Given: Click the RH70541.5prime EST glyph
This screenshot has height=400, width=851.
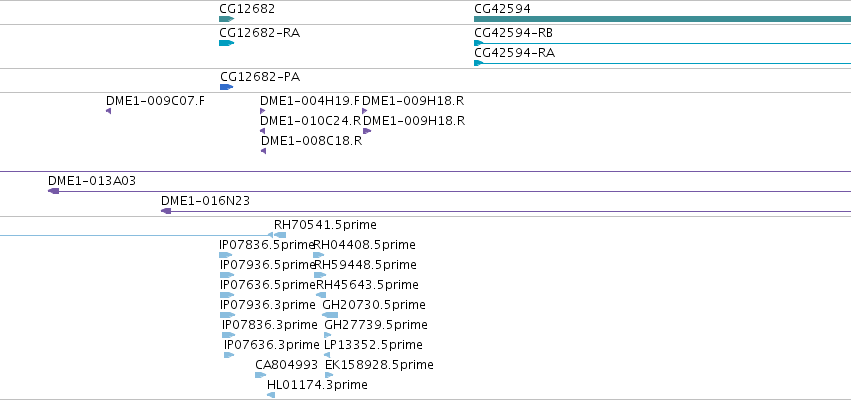Looking at the screenshot, I should coord(280,235).
